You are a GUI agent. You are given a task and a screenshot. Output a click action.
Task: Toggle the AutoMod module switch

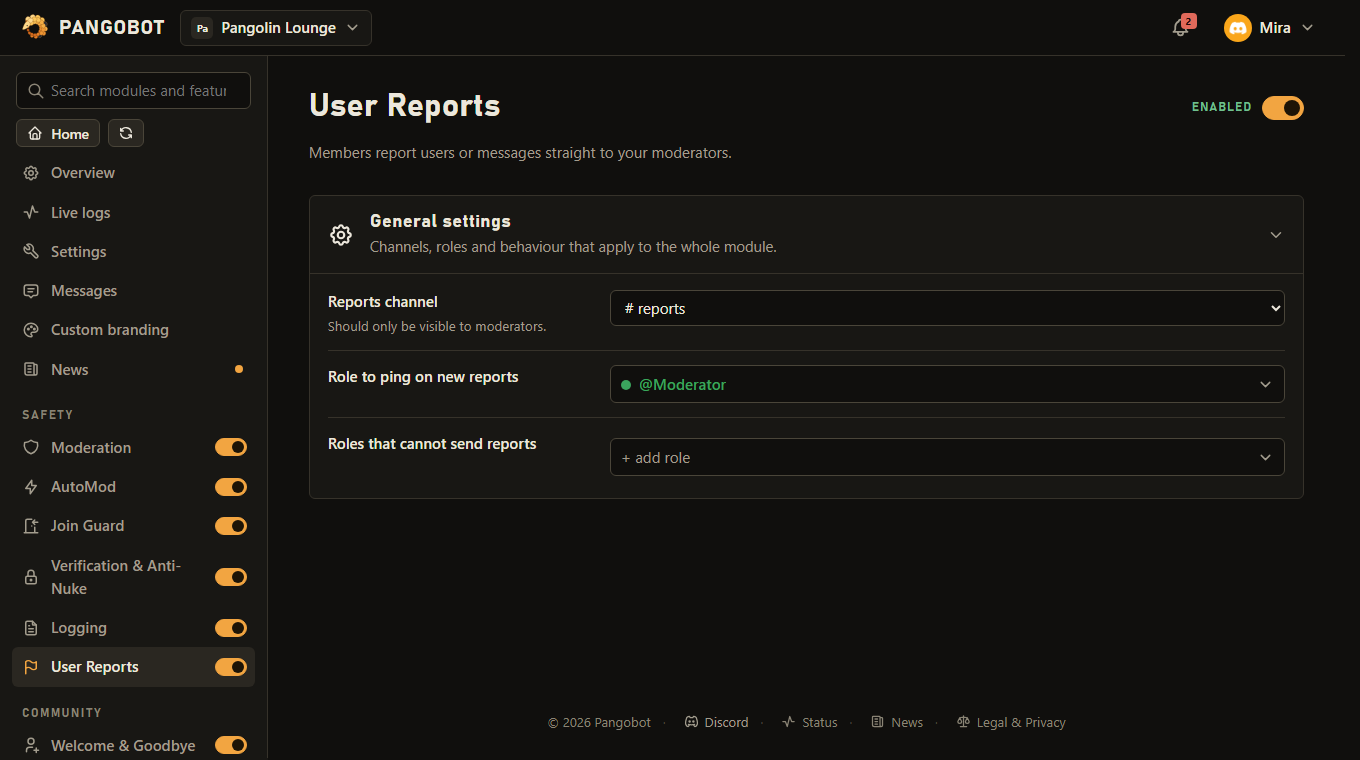coord(231,487)
